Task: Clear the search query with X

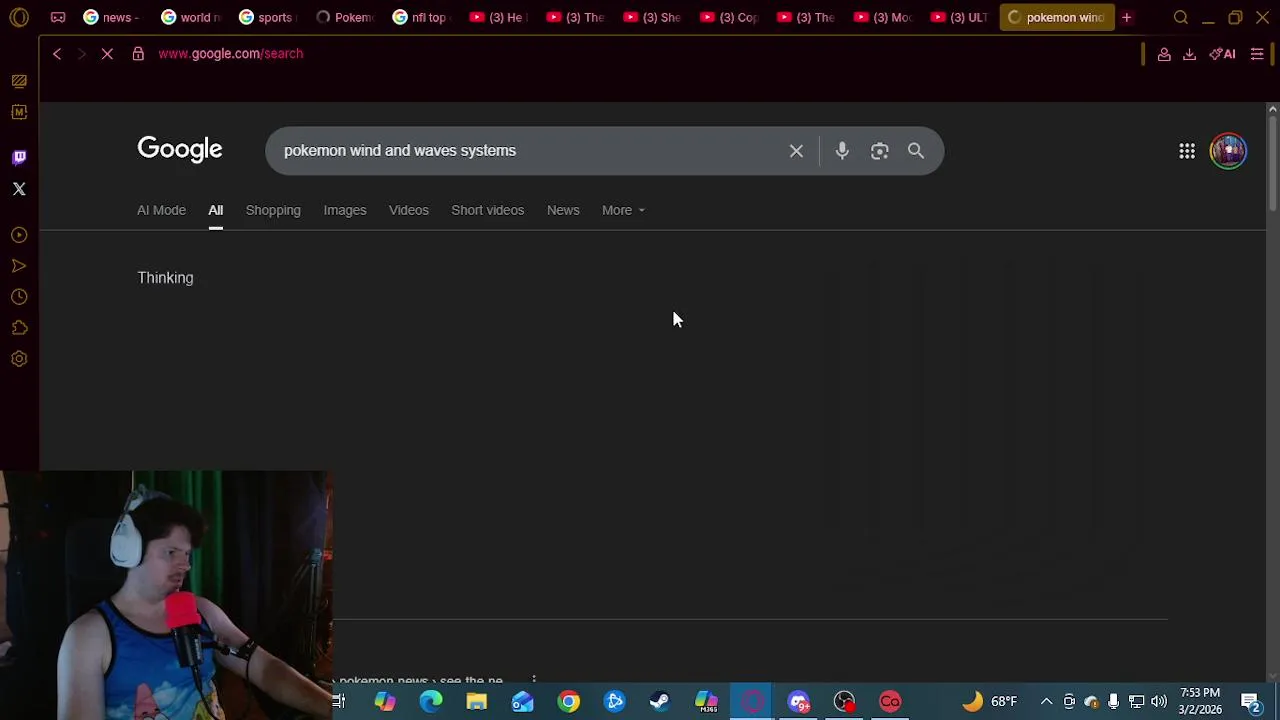Action: pos(796,151)
